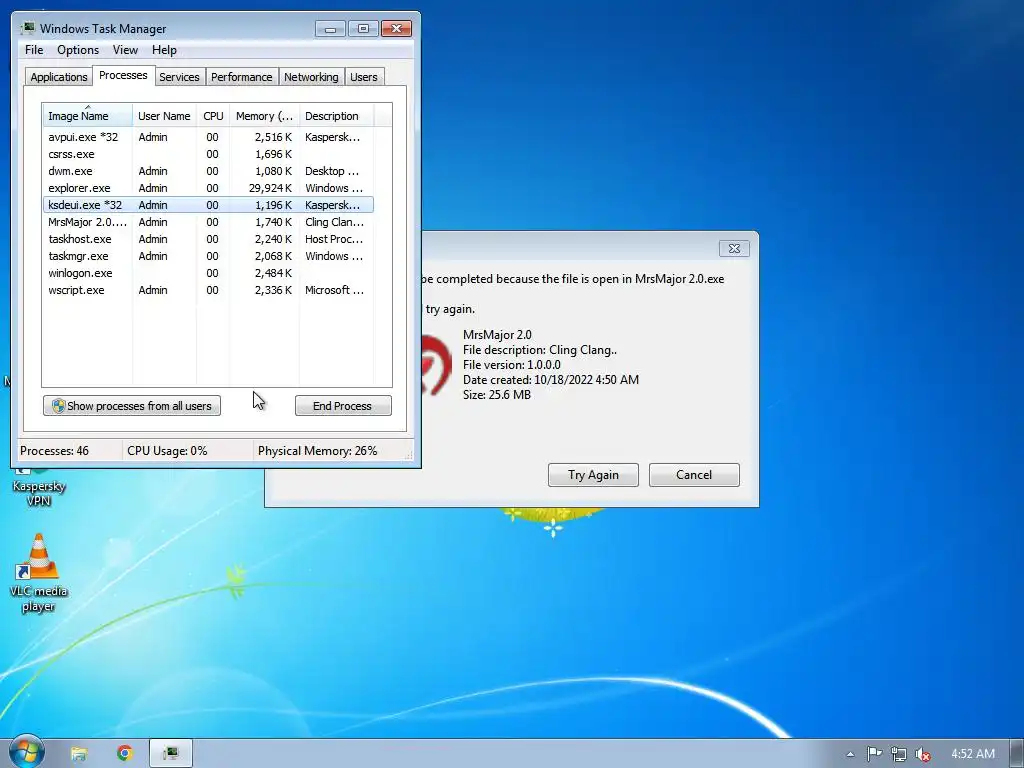Click the Task Manager taskbar button
This screenshot has height=768, width=1024.
coord(171,754)
